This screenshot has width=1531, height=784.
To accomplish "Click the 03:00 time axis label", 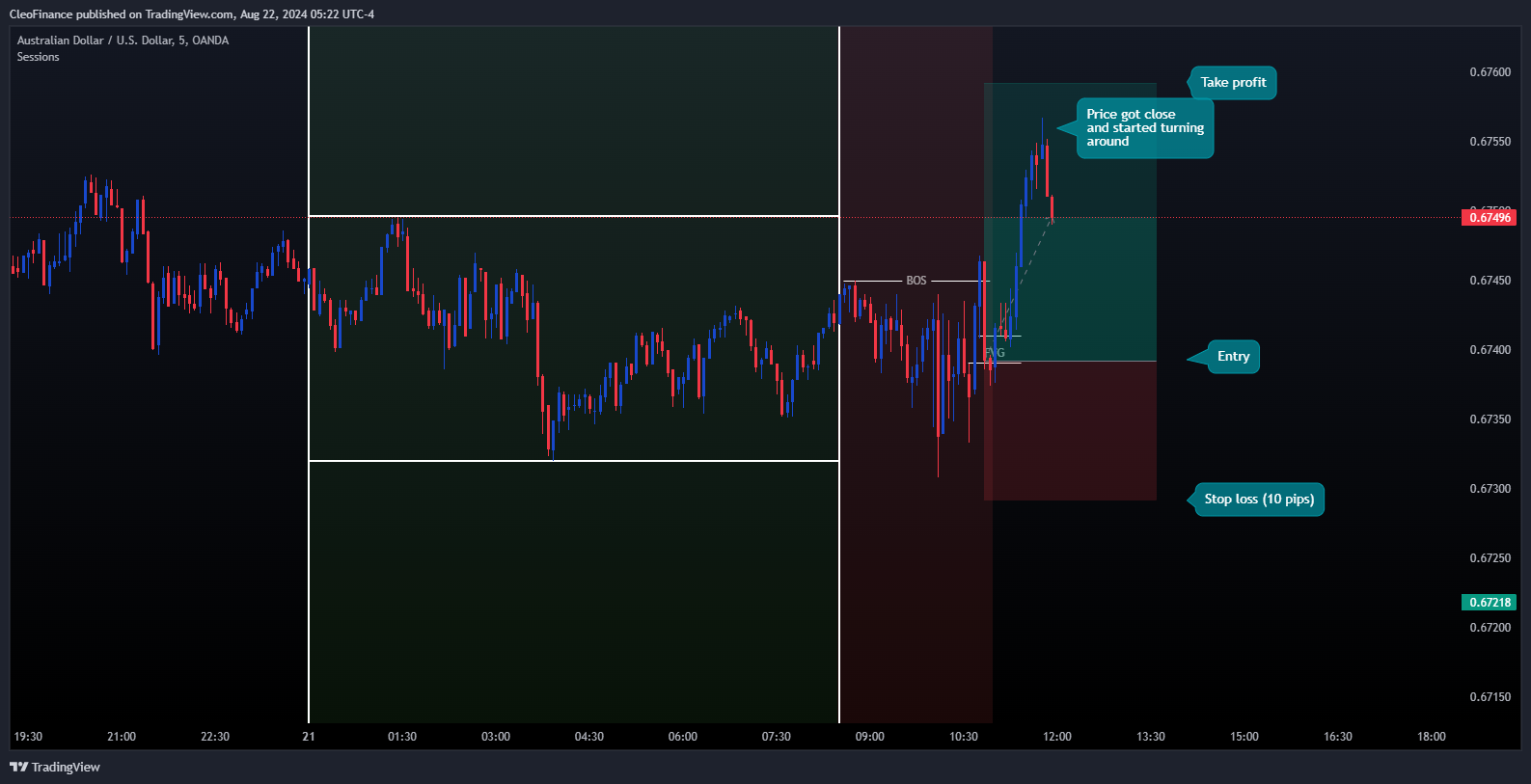I will pos(496,737).
